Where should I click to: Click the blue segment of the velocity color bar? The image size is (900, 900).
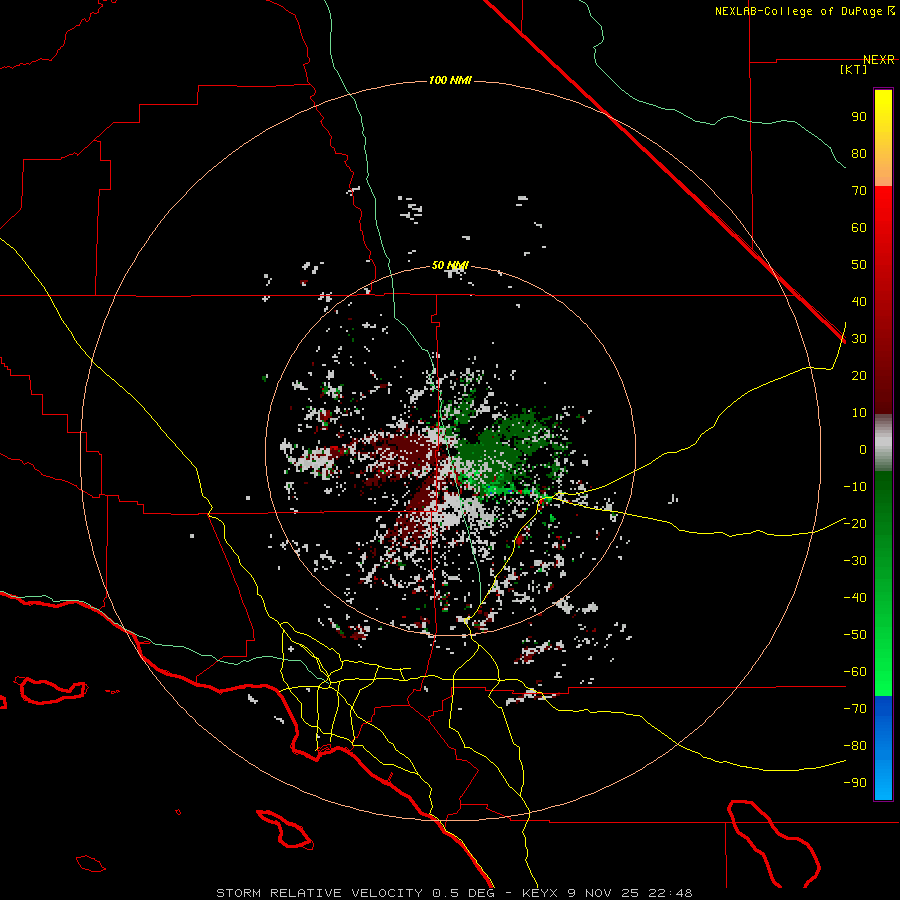[883, 748]
